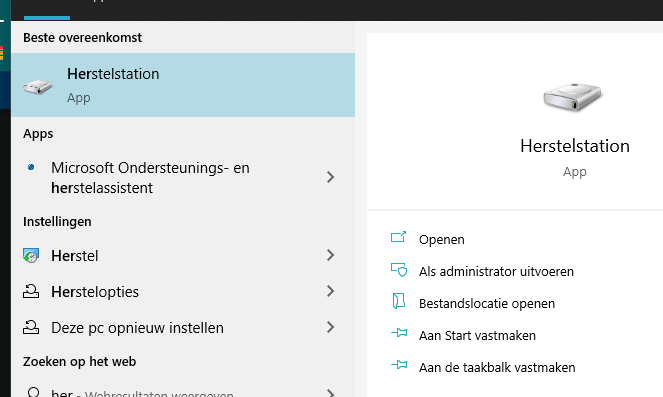Expand Microsoft Ondersteunings- en herstelassistent chevron

[x=331, y=177]
